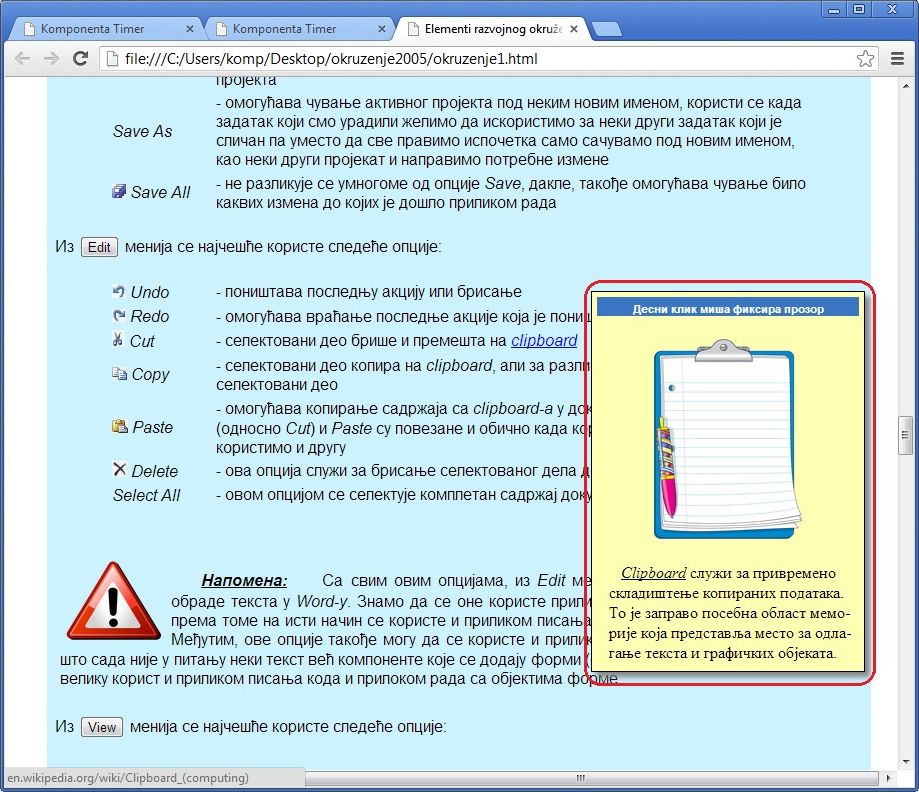Viewport: 919px width, 792px height.
Task: Open a new tab with the new-tab button
Action: click(607, 29)
